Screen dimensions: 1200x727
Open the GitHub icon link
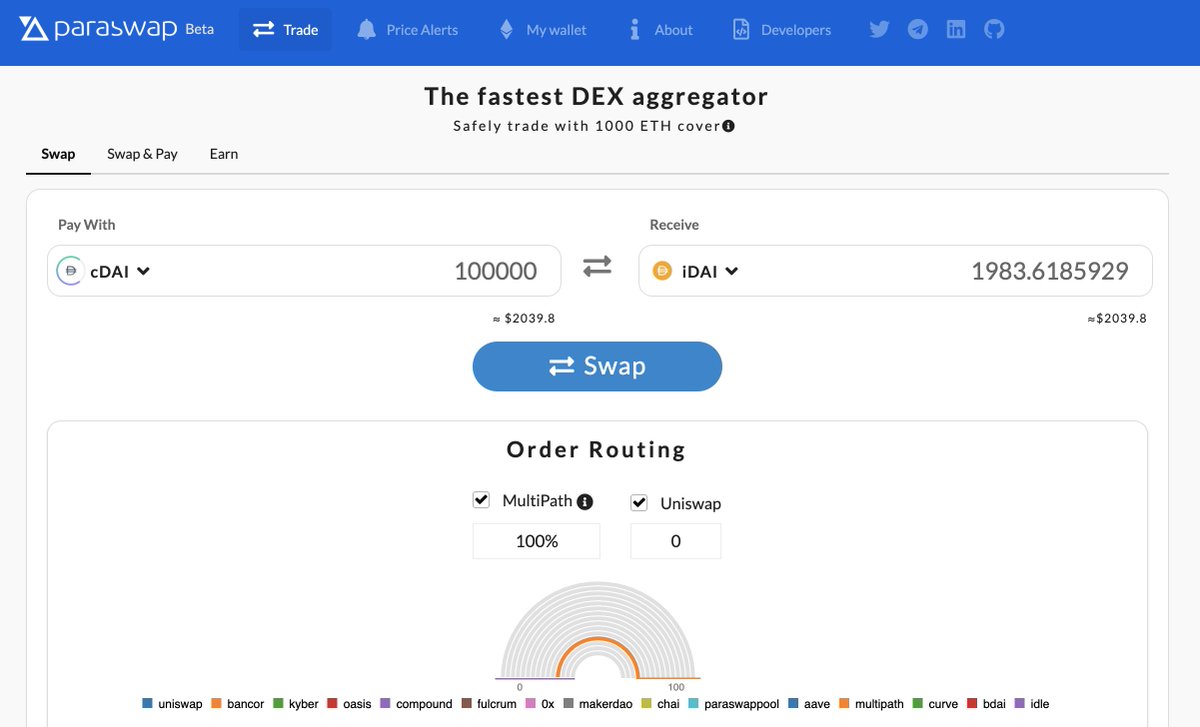coord(994,29)
